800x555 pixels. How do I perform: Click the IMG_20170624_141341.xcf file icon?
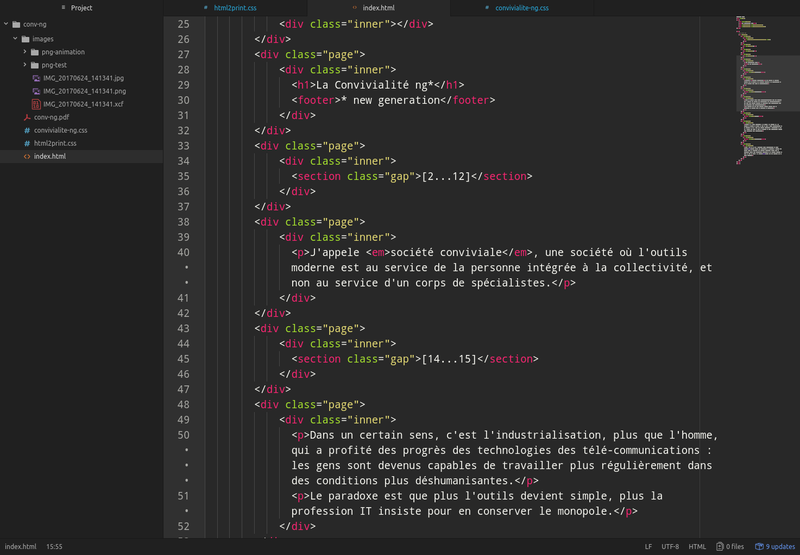(36, 104)
